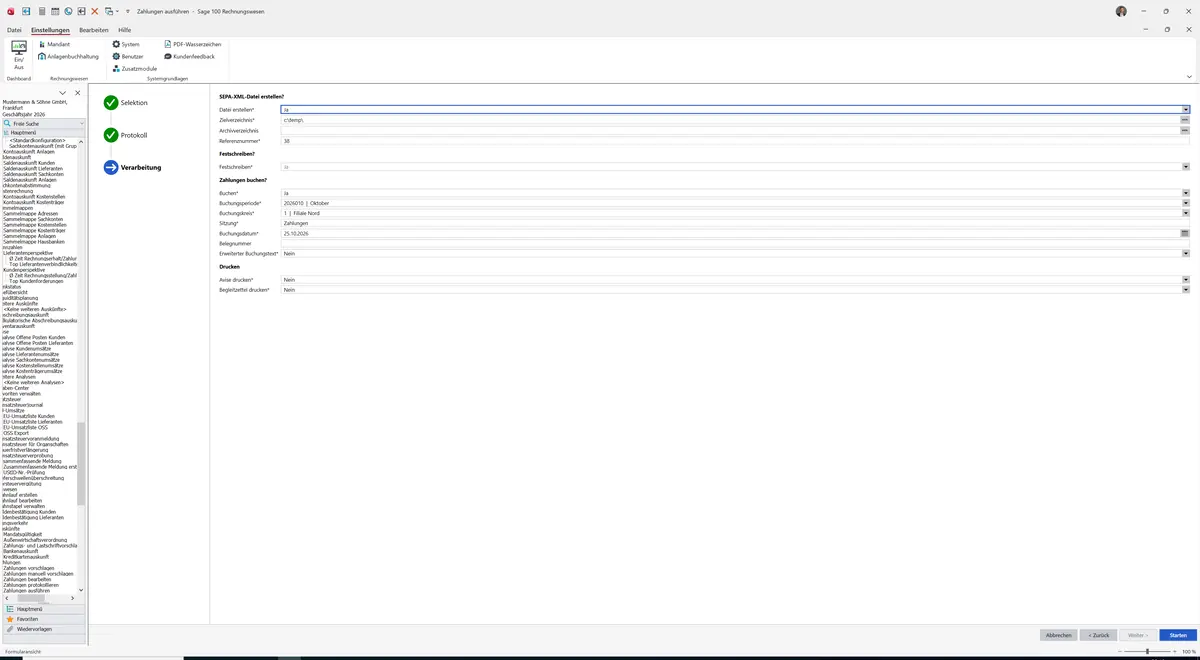The image size is (1200, 660).
Task: Go to the Protokoll wizard step
Action: 126,135
